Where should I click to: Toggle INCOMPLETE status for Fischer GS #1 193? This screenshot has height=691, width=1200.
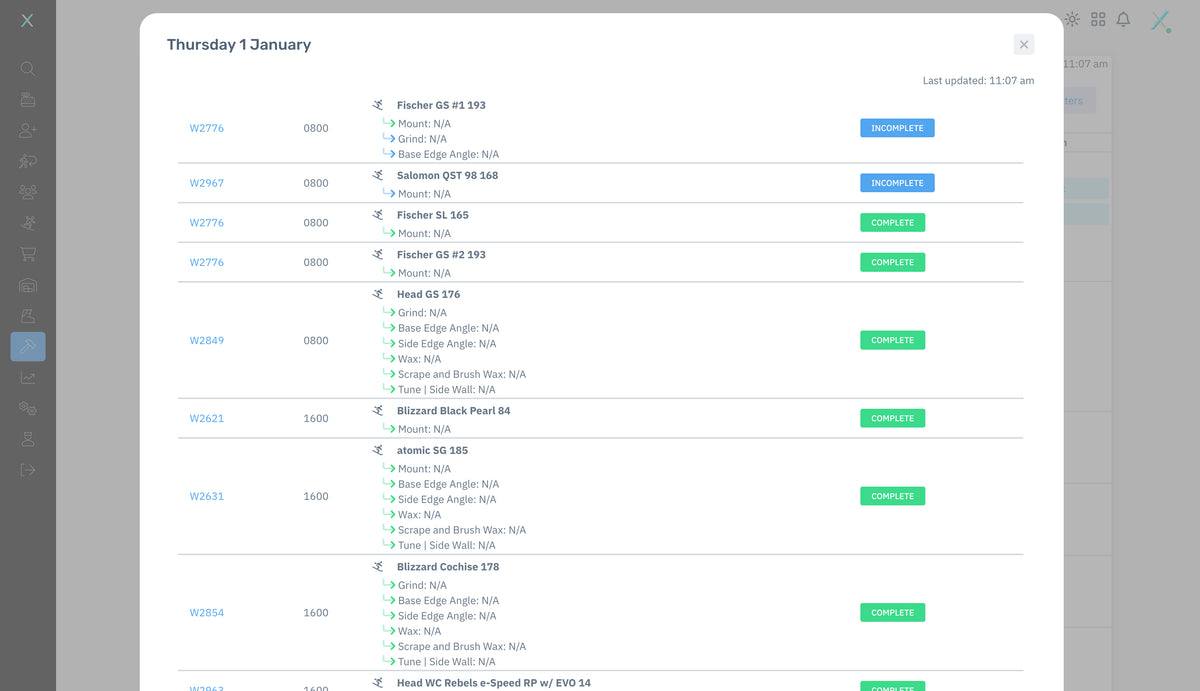coord(897,128)
